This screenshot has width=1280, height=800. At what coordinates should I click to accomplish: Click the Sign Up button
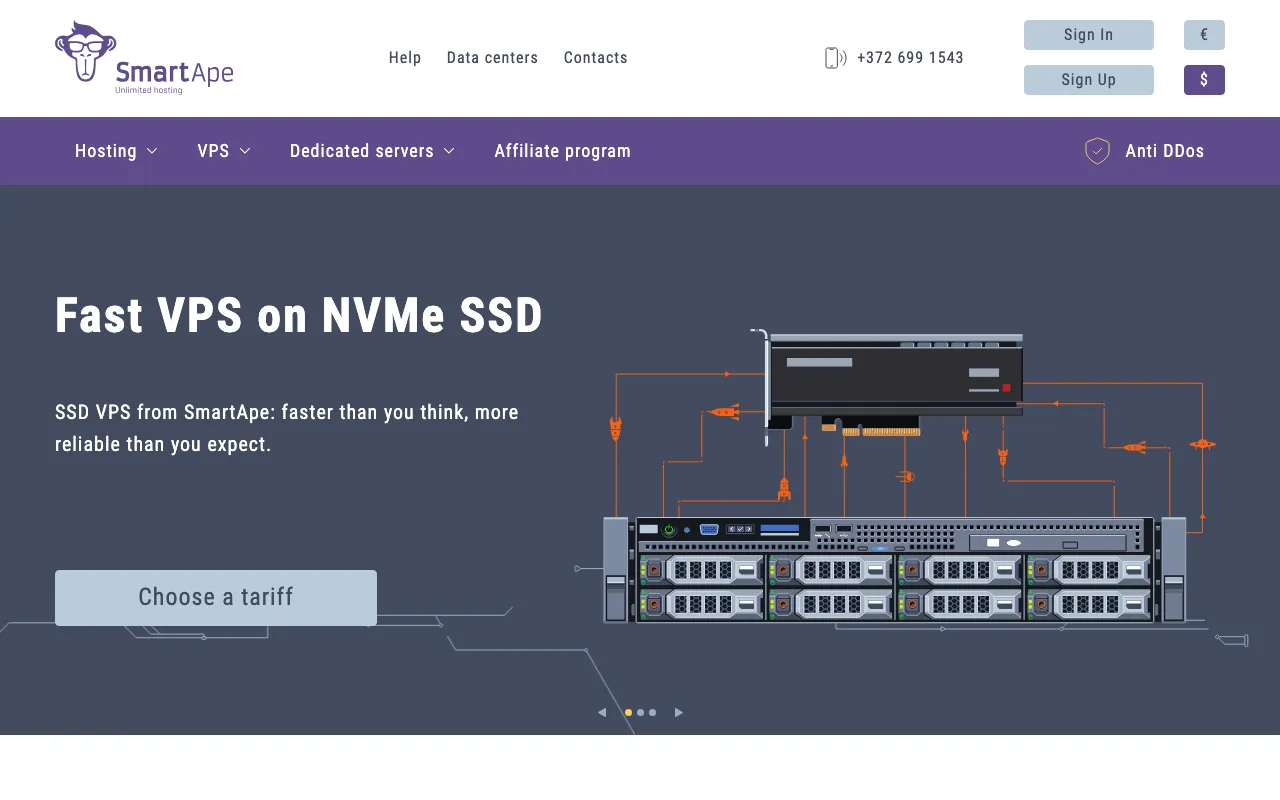(1089, 80)
